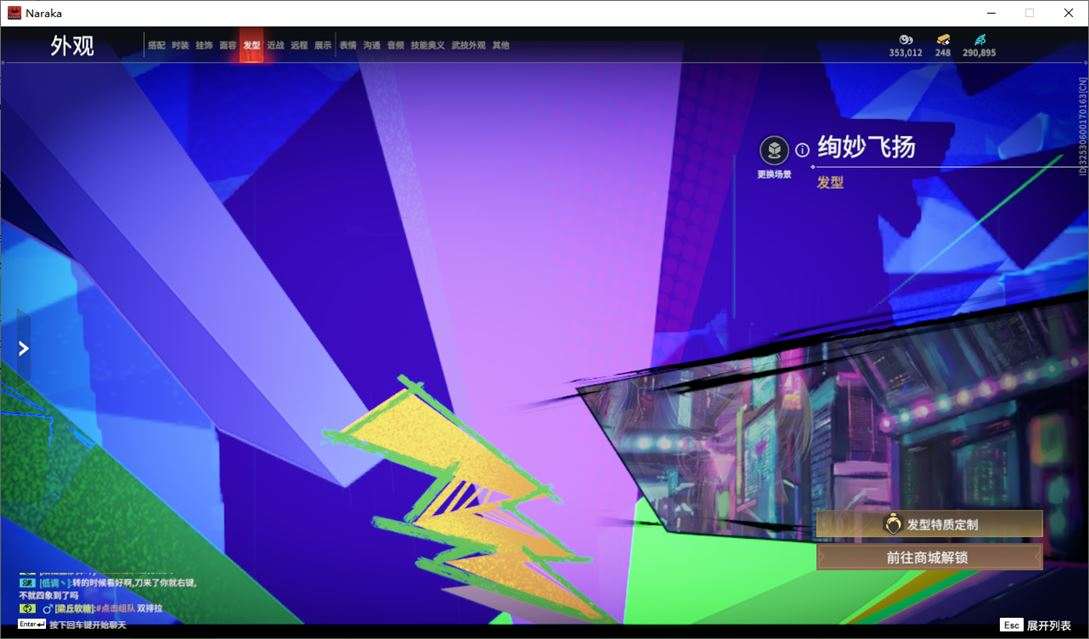
Task: Select the highlighted 发型 tab
Action: (x=251, y=45)
